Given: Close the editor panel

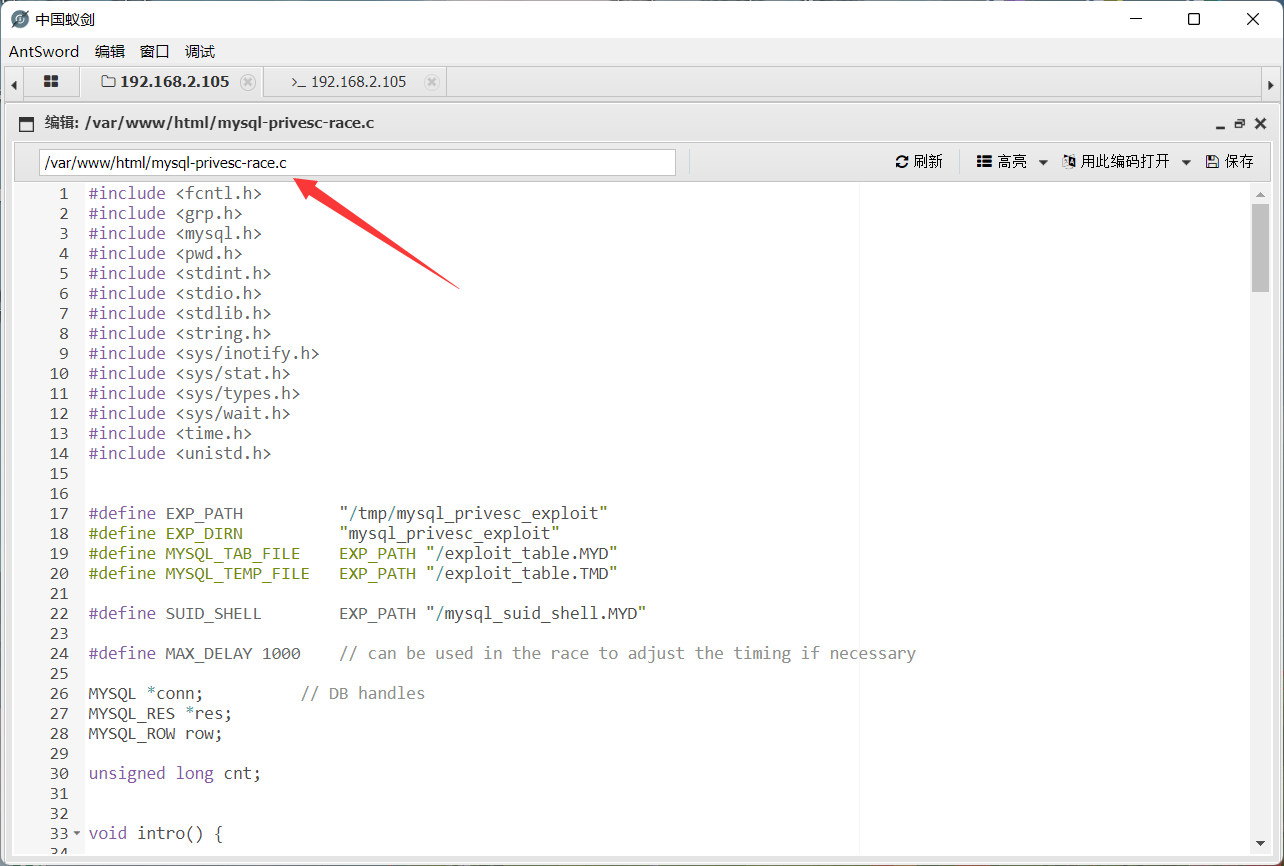Looking at the screenshot, I should pyautogui.click(x=1260, y=124).
